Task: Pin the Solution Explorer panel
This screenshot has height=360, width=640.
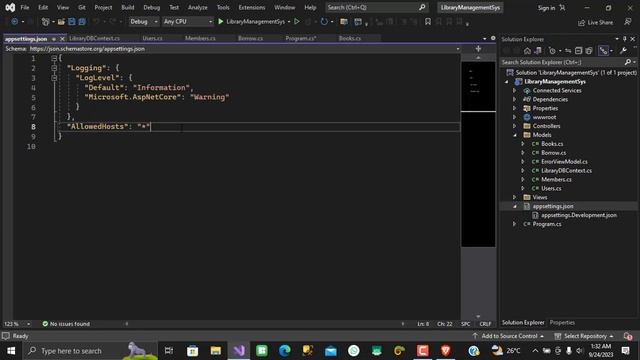Action: click(624, 39)
